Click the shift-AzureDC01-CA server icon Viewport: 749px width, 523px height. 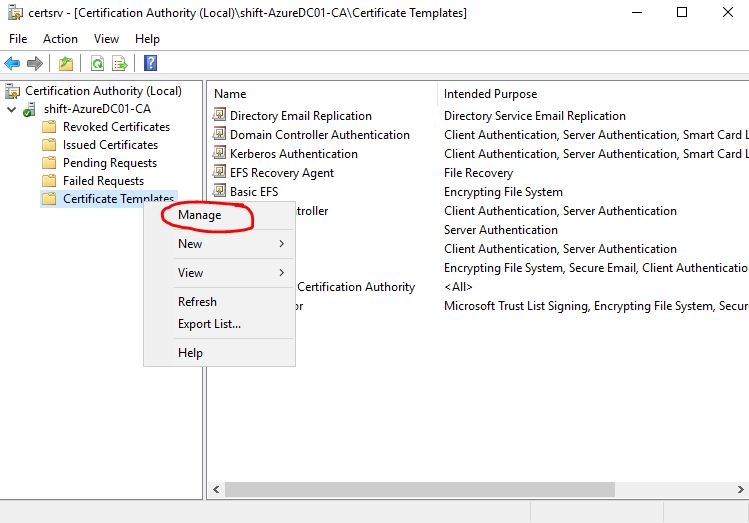point(31,109)
